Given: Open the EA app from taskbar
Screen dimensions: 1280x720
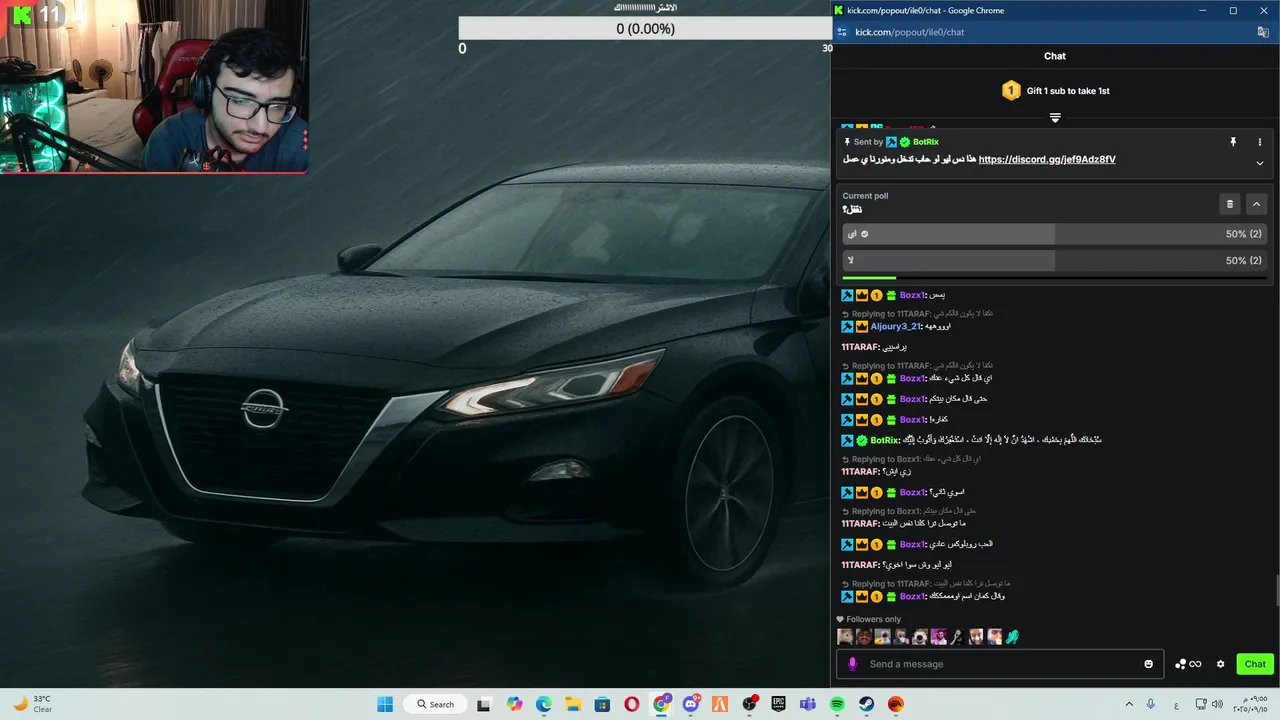Looking at the screenshot, I should 895,704.
